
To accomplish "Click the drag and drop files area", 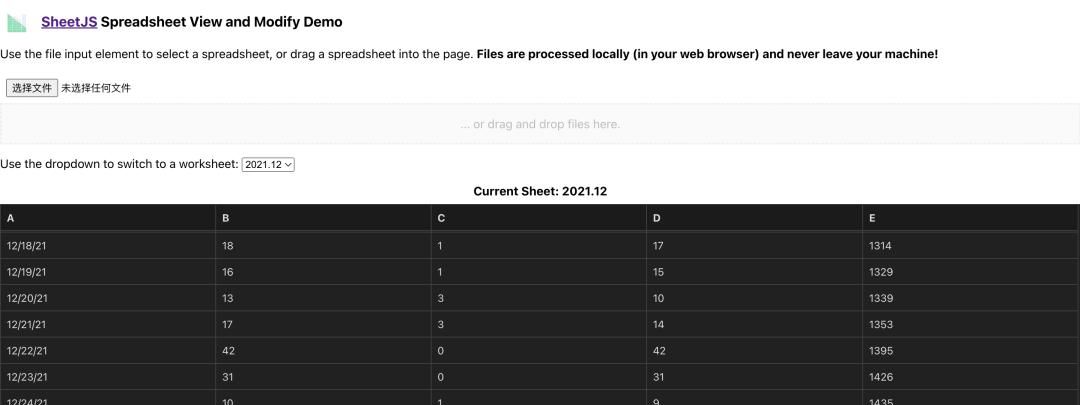I will point(540,125).
